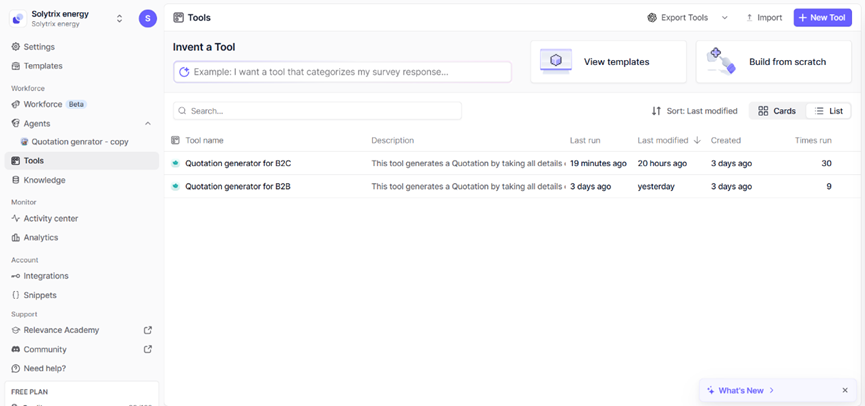Viewport: 865px width, 406px height.
Task: Open the workspace switcher chevrons
Action: pos(119,18)
